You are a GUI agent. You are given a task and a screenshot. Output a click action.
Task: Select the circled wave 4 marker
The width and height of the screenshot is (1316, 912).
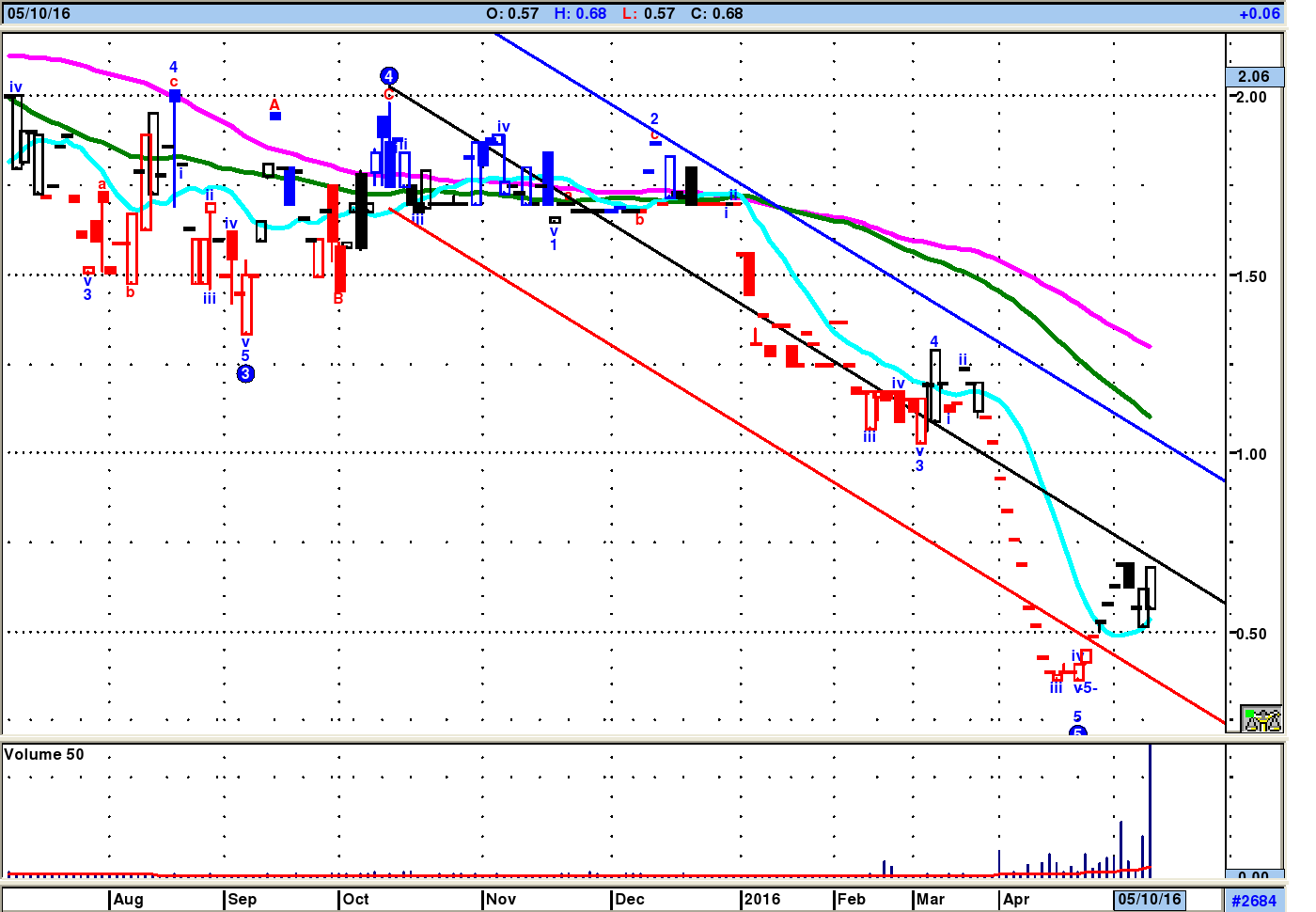[x=388, y=76]
